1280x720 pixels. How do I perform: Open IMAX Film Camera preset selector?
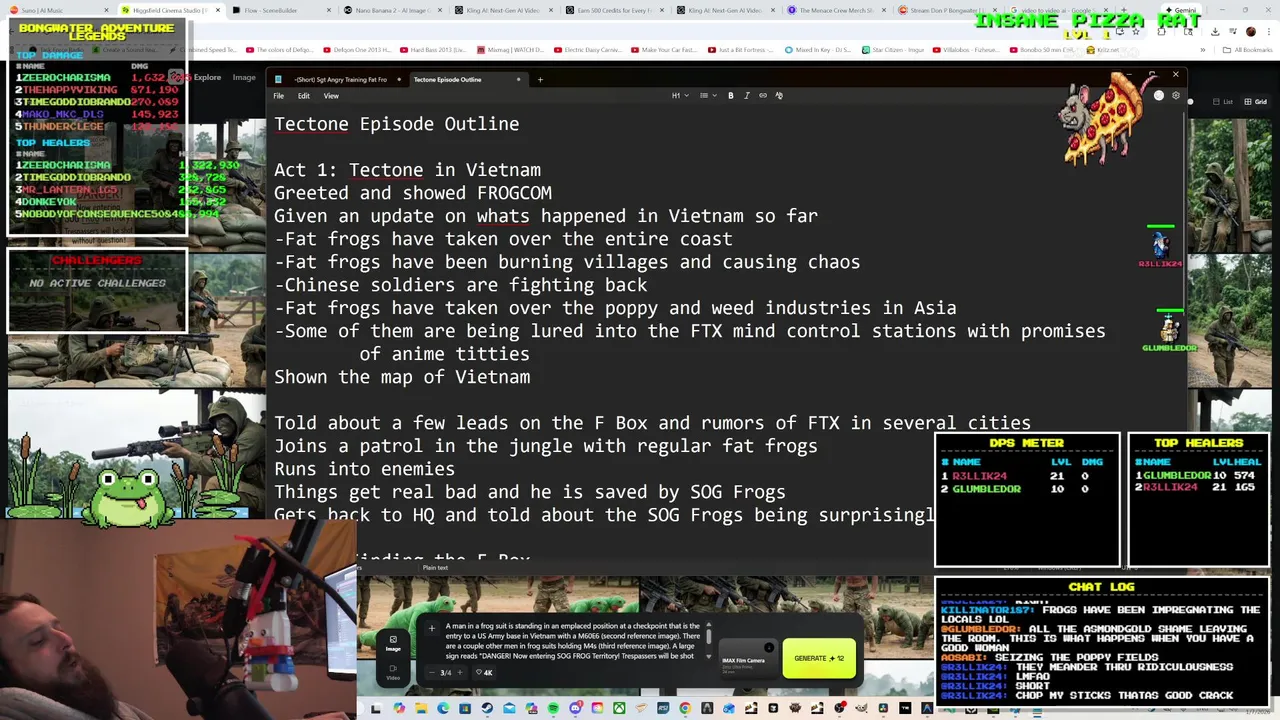748,660
